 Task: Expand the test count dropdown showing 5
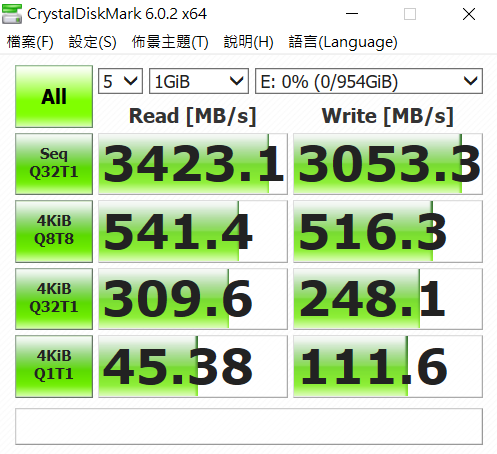tap(120, 81)
